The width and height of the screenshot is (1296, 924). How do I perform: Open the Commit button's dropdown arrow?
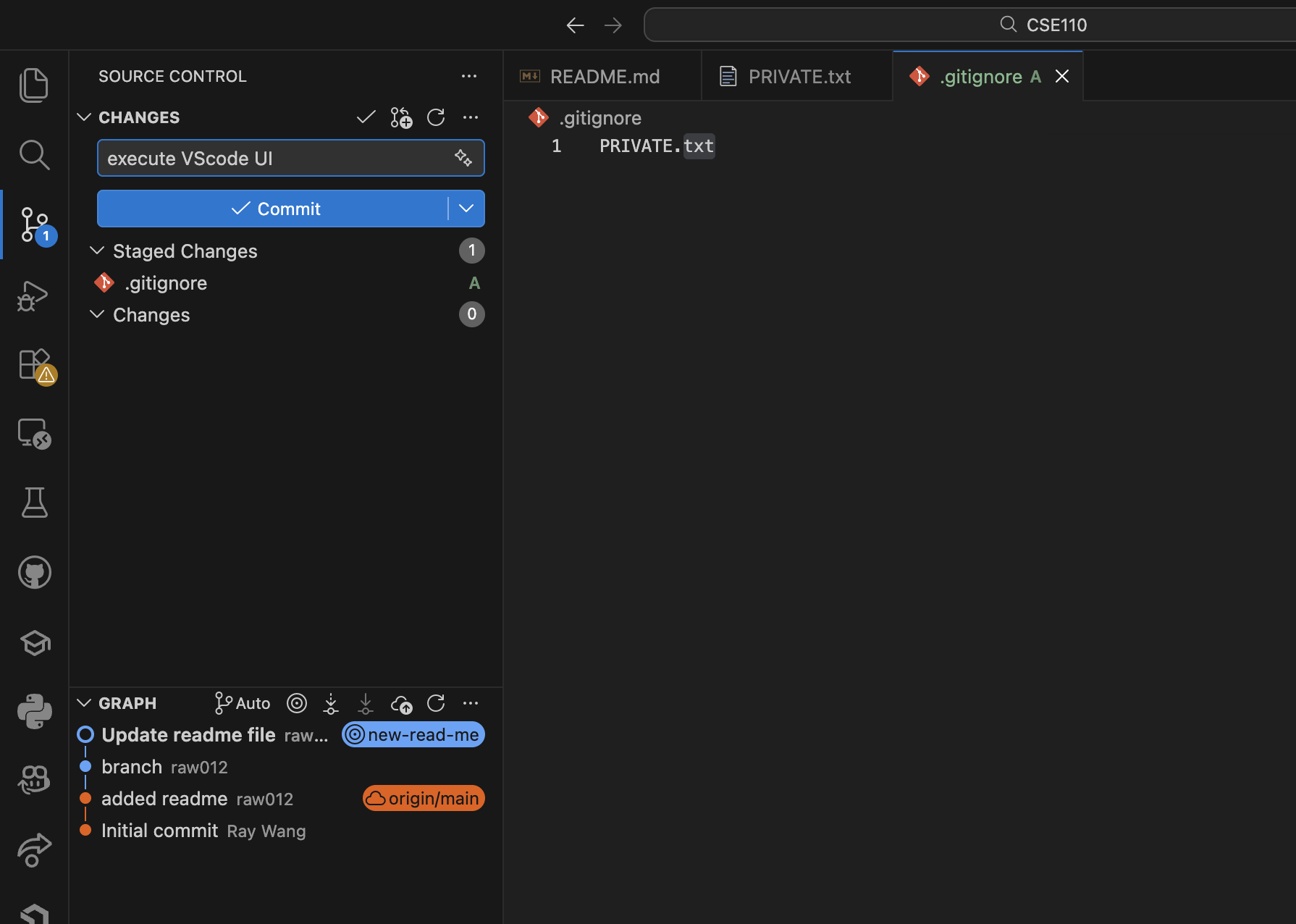point(466,209)
